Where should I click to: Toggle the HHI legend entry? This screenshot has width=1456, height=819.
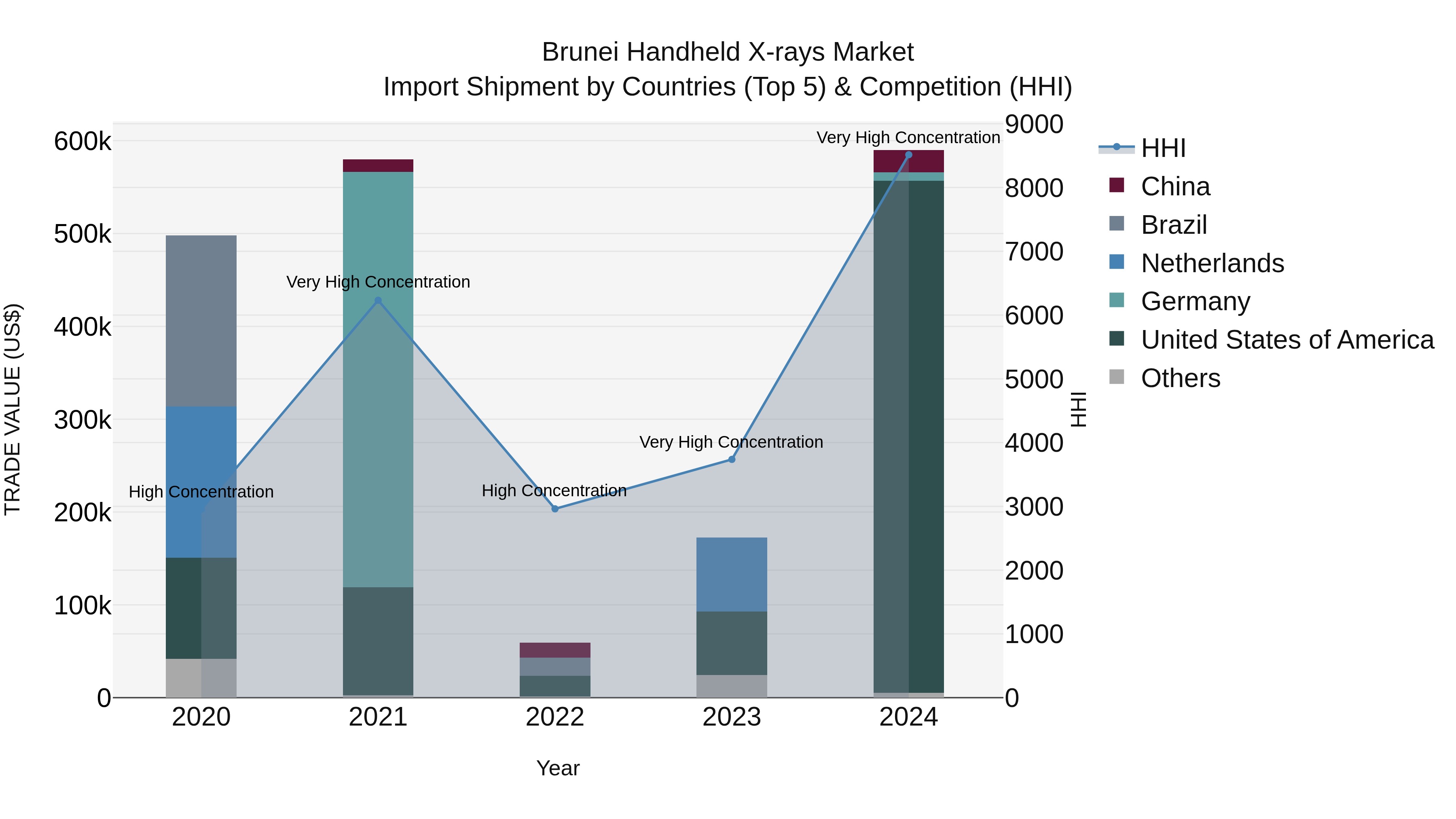click(1142, 148)
